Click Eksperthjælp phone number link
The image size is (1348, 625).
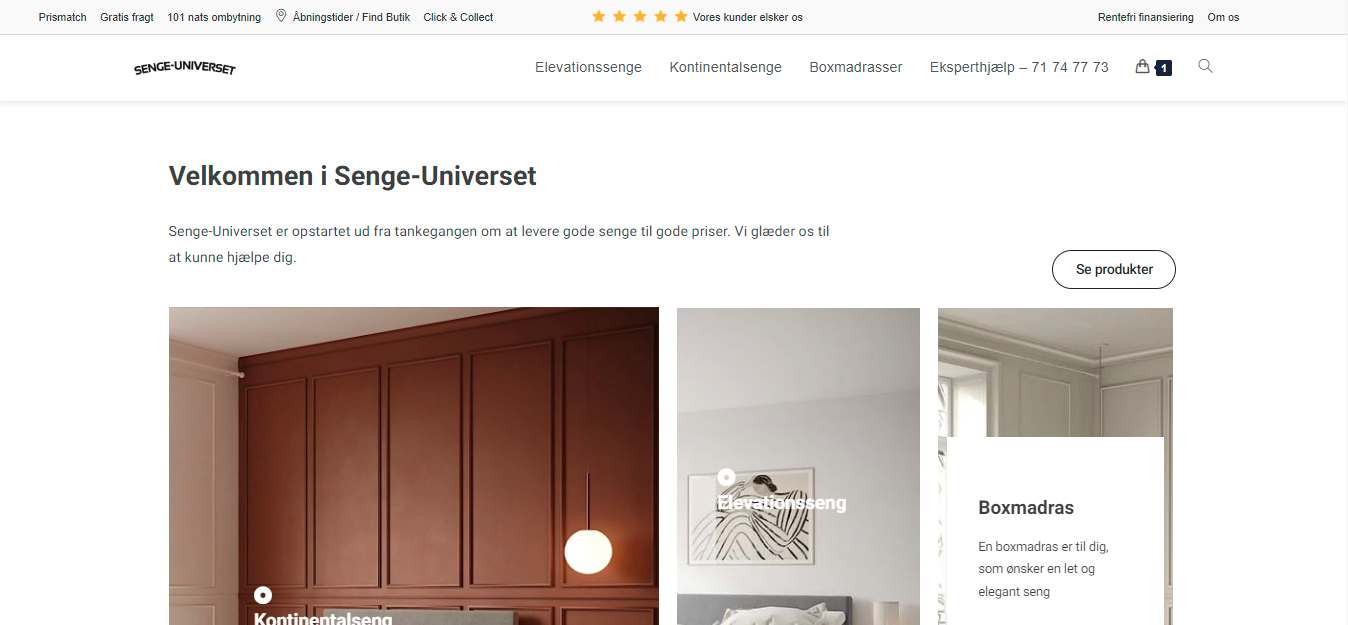point(1019,67)
